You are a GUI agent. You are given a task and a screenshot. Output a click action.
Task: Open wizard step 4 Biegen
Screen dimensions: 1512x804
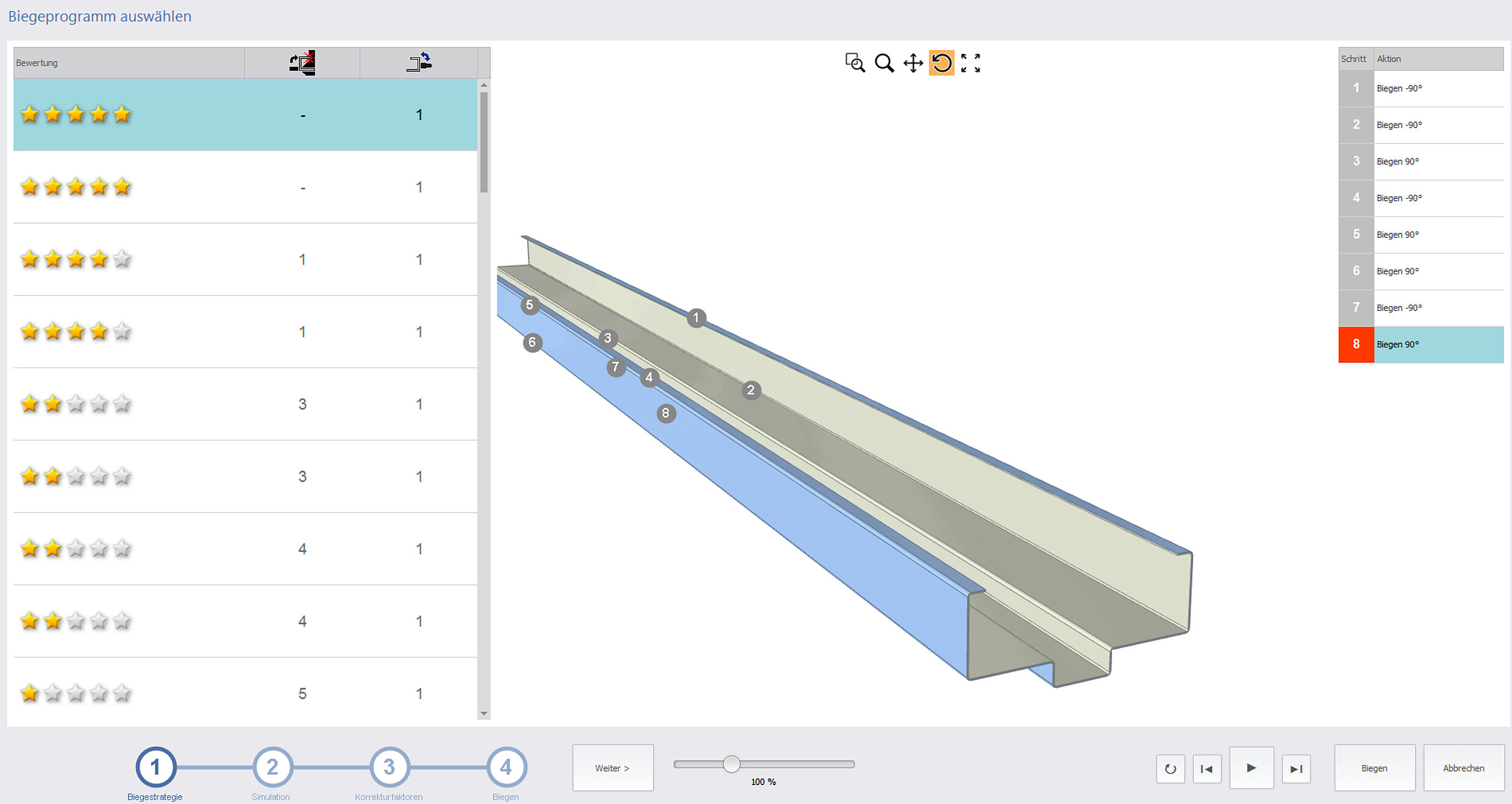(506, 767)
